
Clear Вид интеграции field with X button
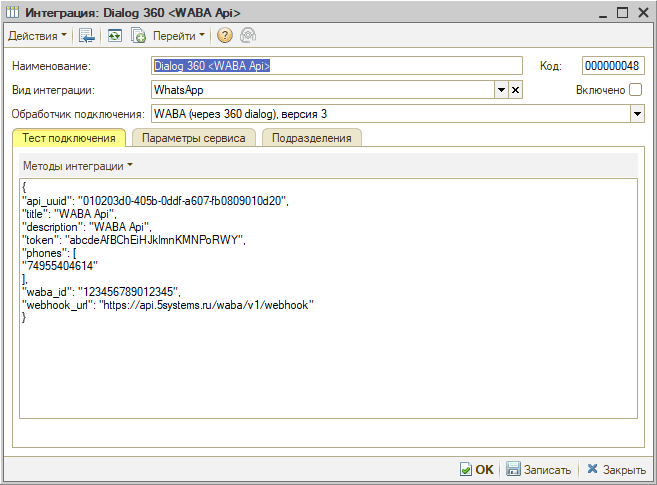coord(516,90)
